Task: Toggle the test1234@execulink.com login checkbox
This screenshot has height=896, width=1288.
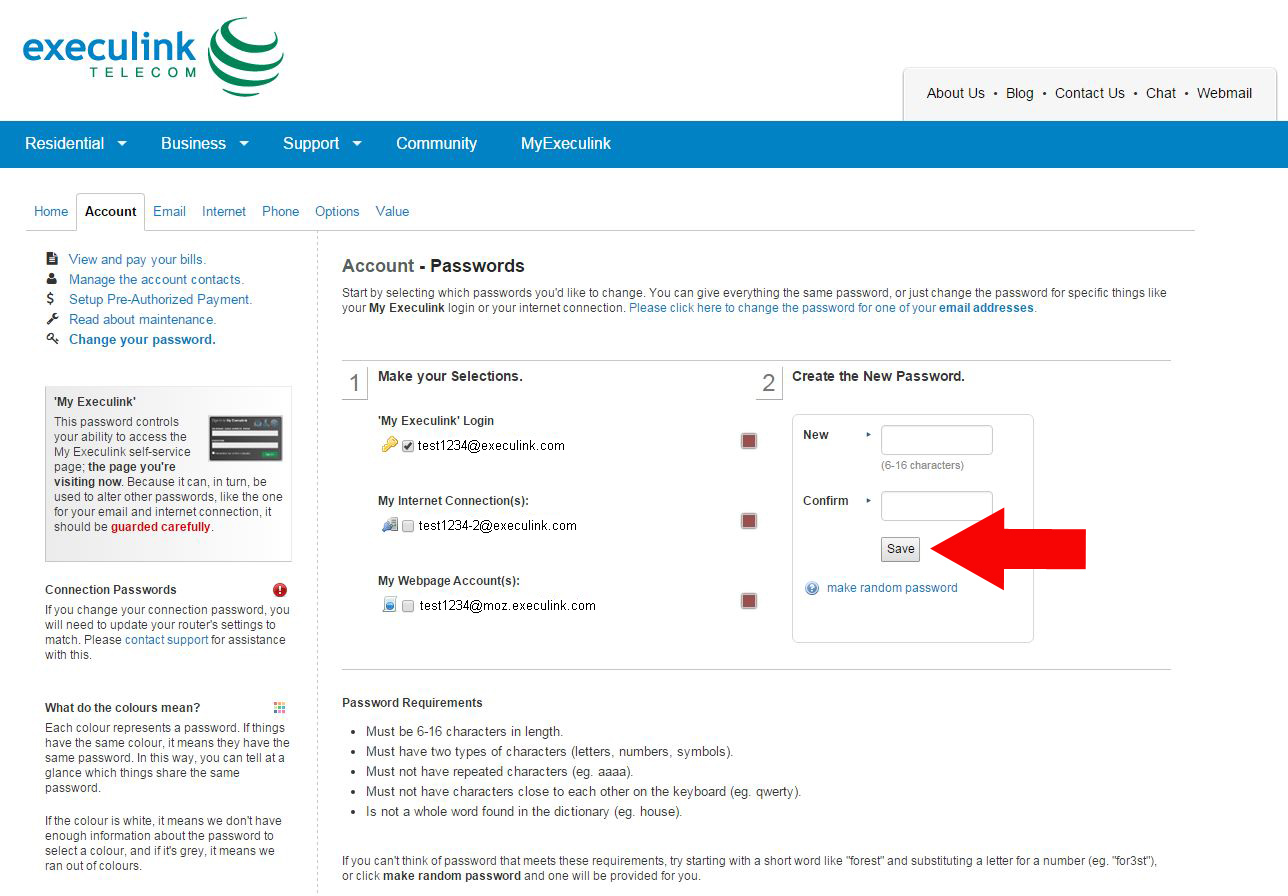Action: click(x=408, y=446)
